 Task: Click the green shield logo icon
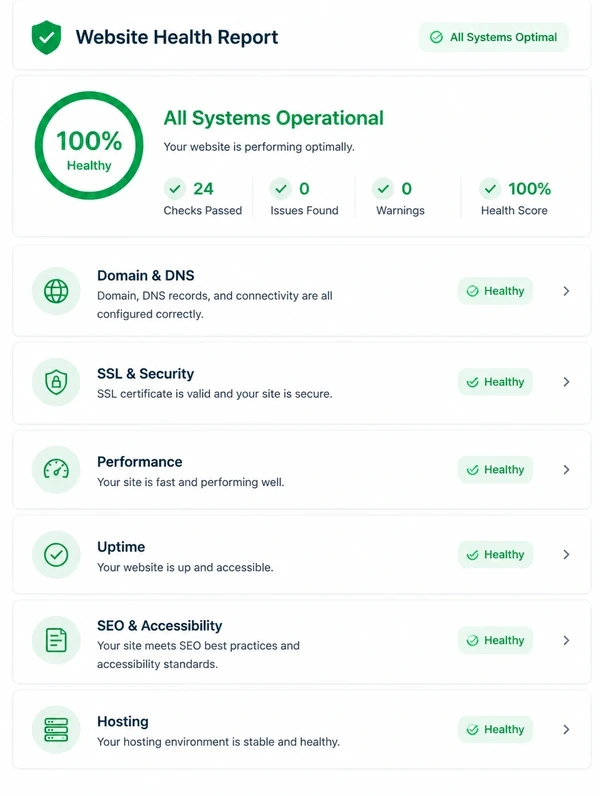[x=46, y=38]
